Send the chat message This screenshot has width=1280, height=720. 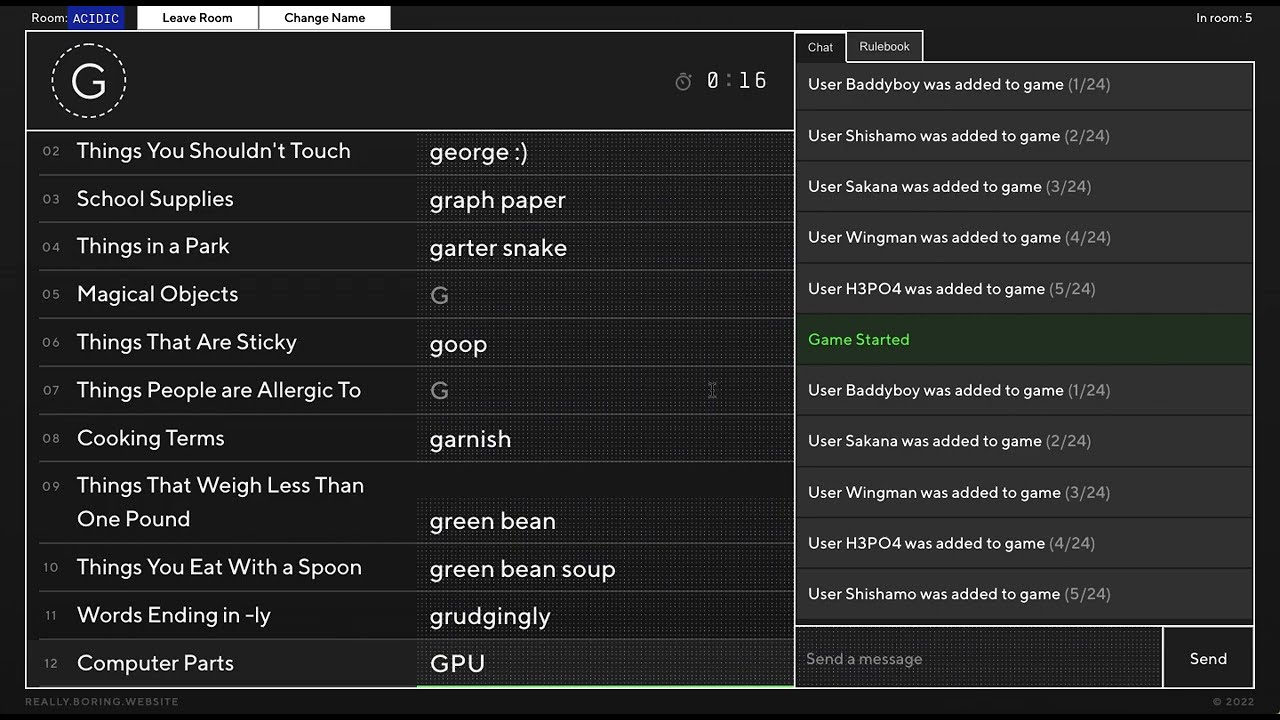click(1207, 658)
